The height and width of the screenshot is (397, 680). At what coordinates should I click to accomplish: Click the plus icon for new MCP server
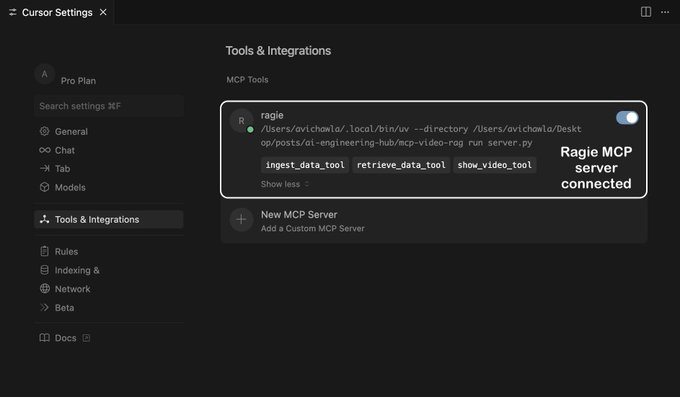click(241, 220)
